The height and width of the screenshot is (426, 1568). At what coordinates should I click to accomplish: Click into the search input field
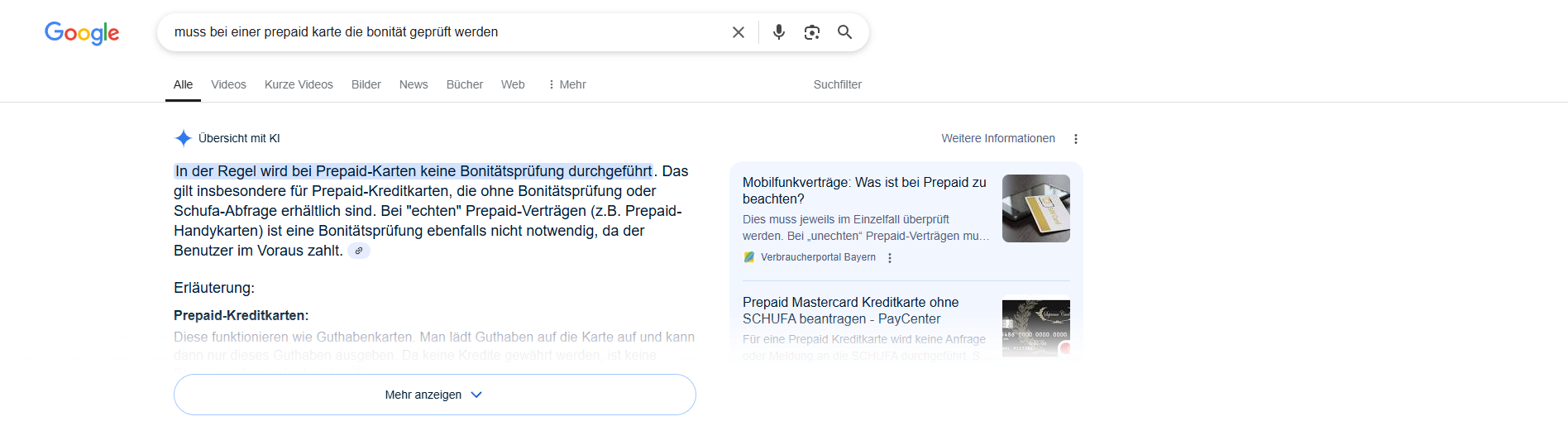(x=447, y=32)
